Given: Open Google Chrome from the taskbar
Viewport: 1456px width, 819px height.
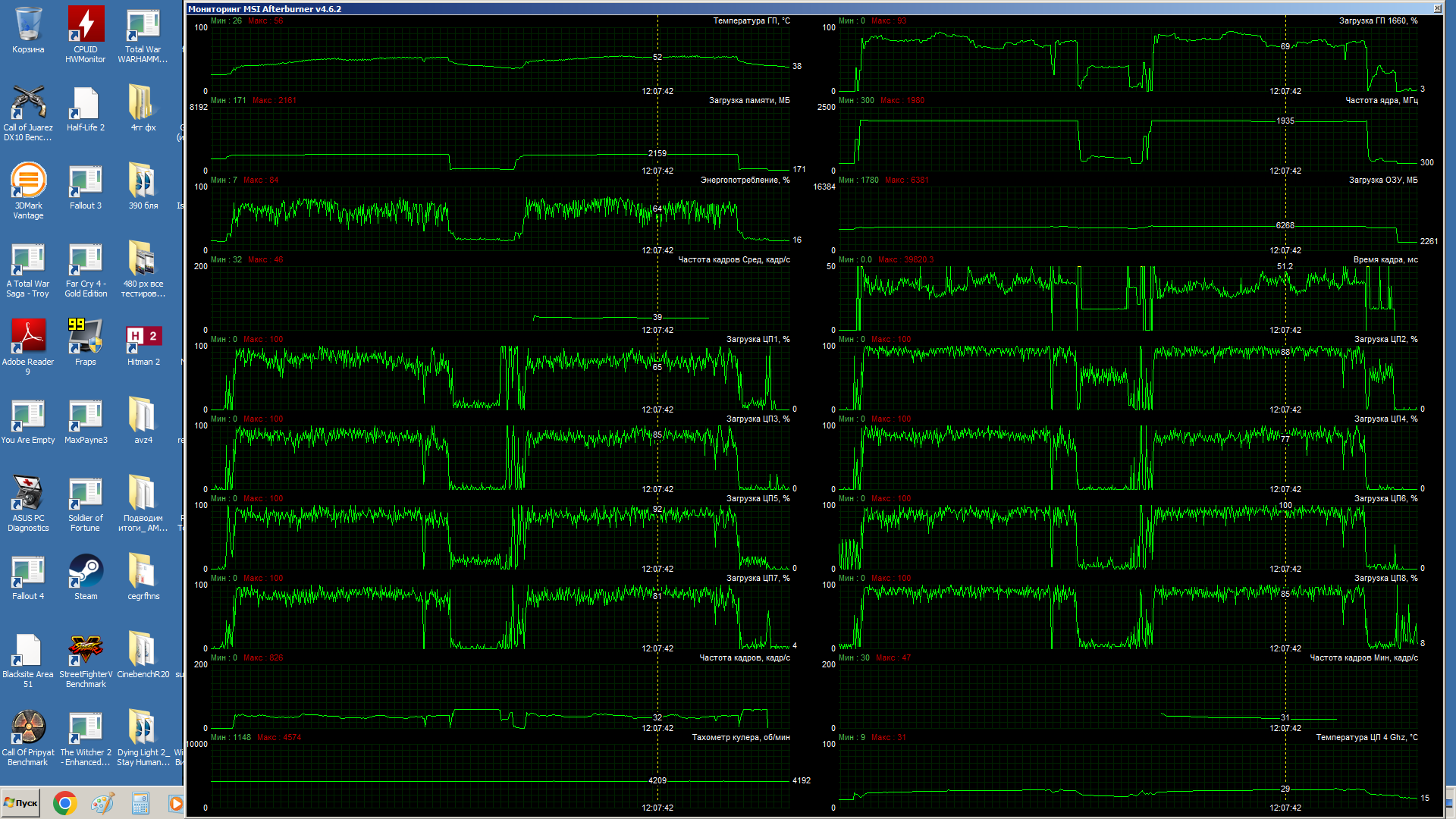Looking at the screenshot, I should pyautogui.click(x=65, y=803).
